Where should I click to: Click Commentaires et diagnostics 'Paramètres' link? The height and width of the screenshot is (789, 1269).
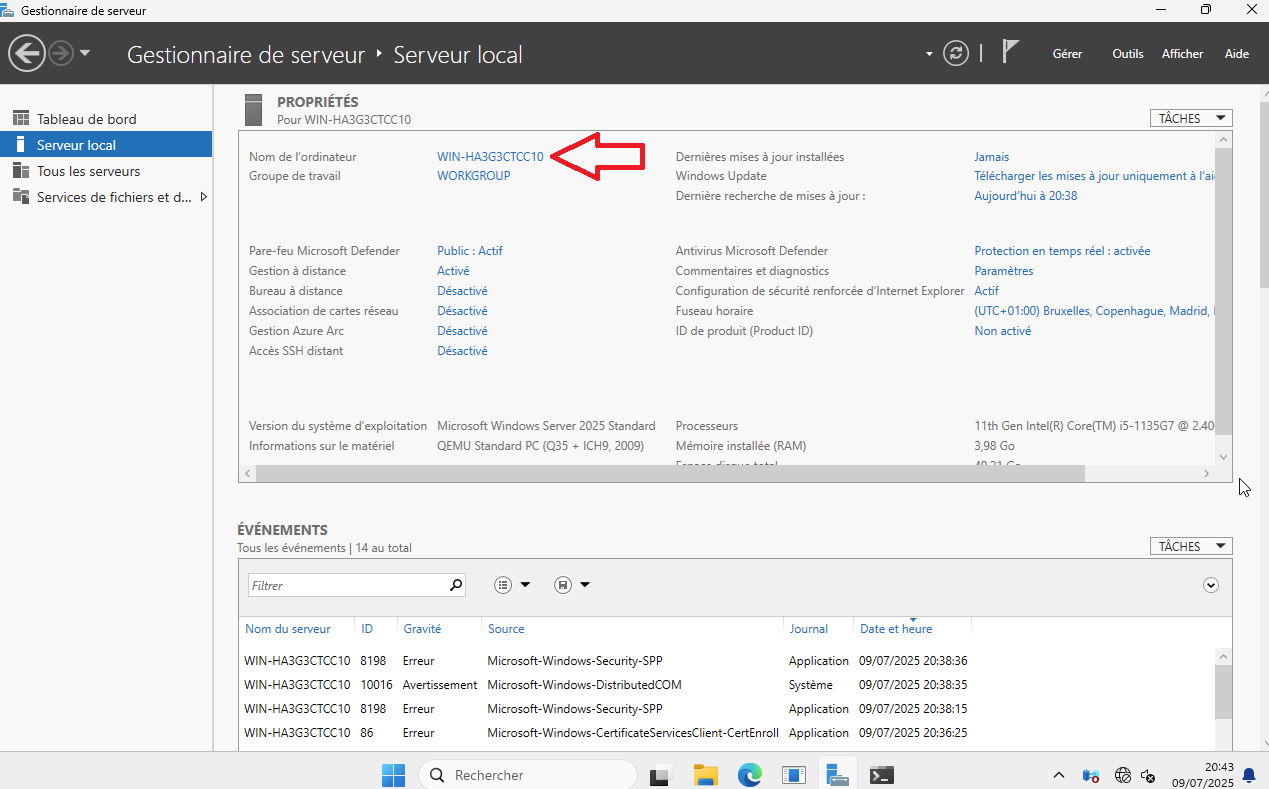pyautogui.click(x=1004, y=271)
